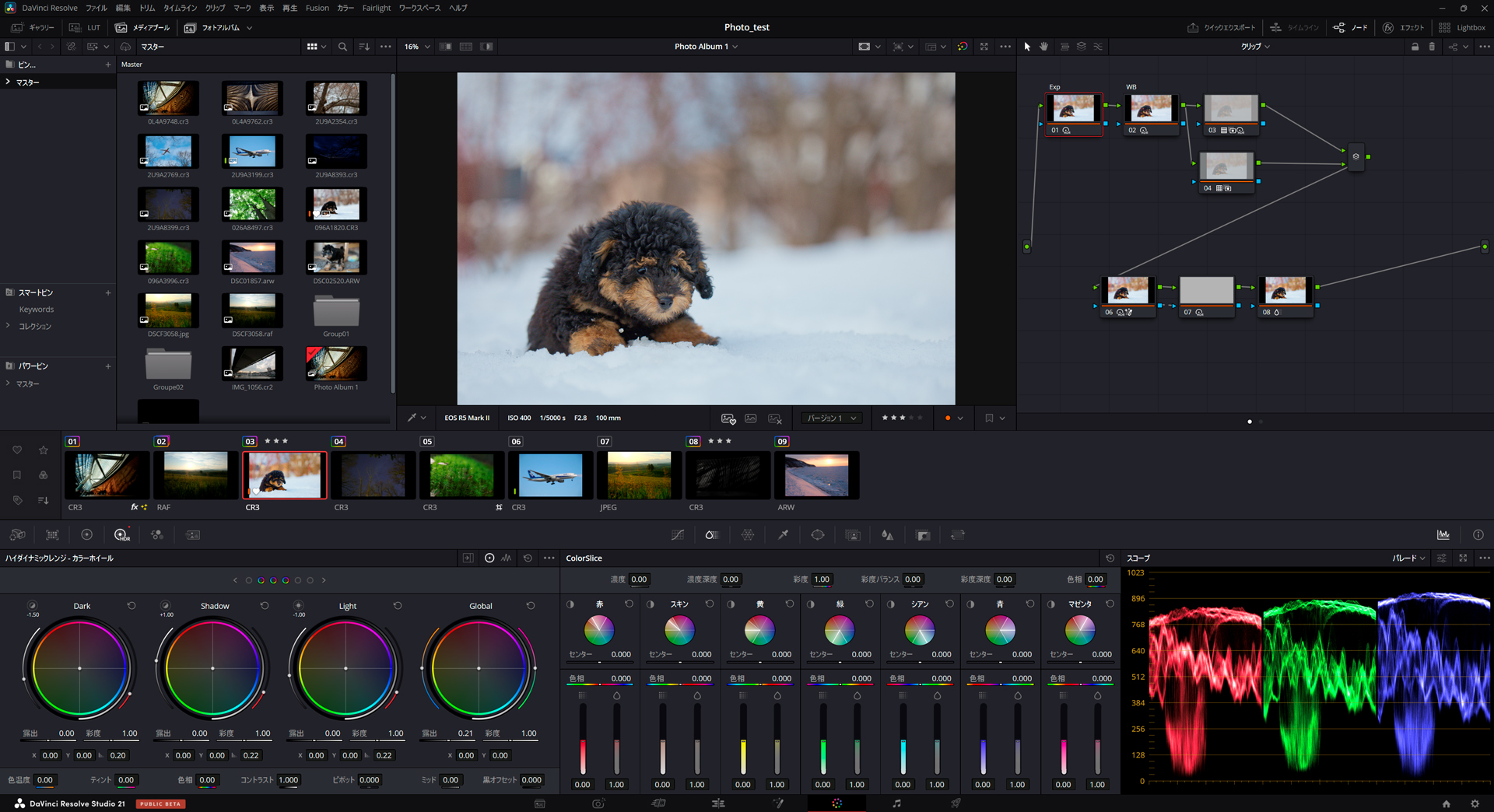Open the HDR color wheels palette
The width and height of the screenshot is (1494, 812).
[121, 535]
